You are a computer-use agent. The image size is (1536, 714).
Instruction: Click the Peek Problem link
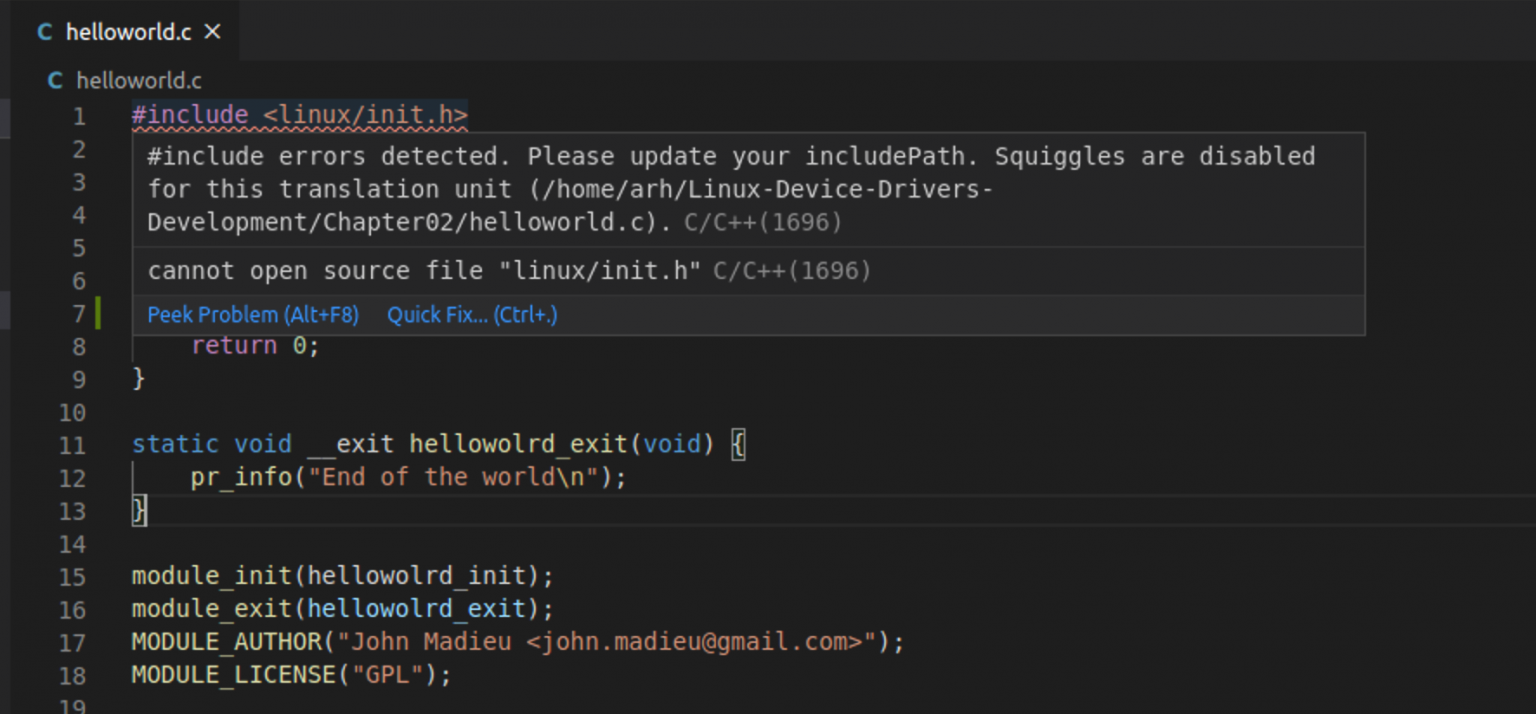tap(253, 315)
